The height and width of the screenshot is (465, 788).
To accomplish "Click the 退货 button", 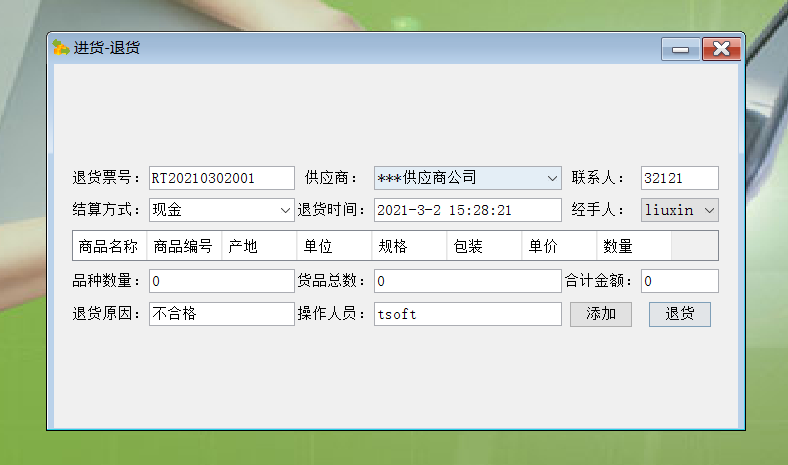I will pyautogui.click(x=679, y=314).
